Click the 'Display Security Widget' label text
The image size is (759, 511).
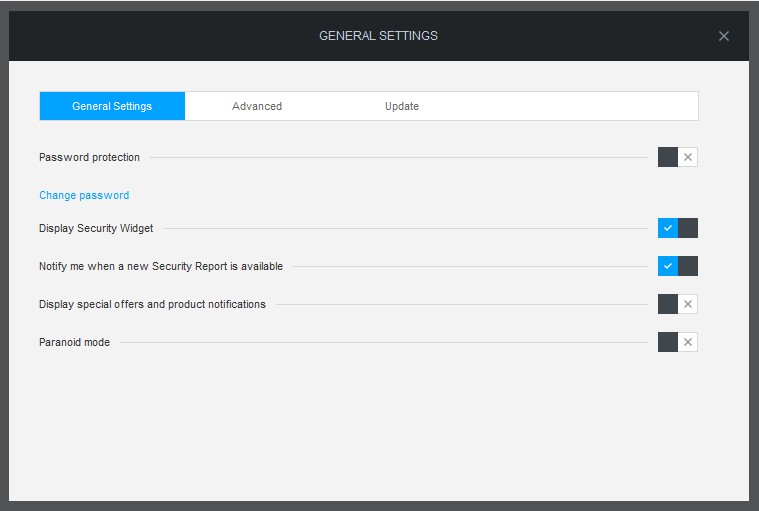coord(96,228)
